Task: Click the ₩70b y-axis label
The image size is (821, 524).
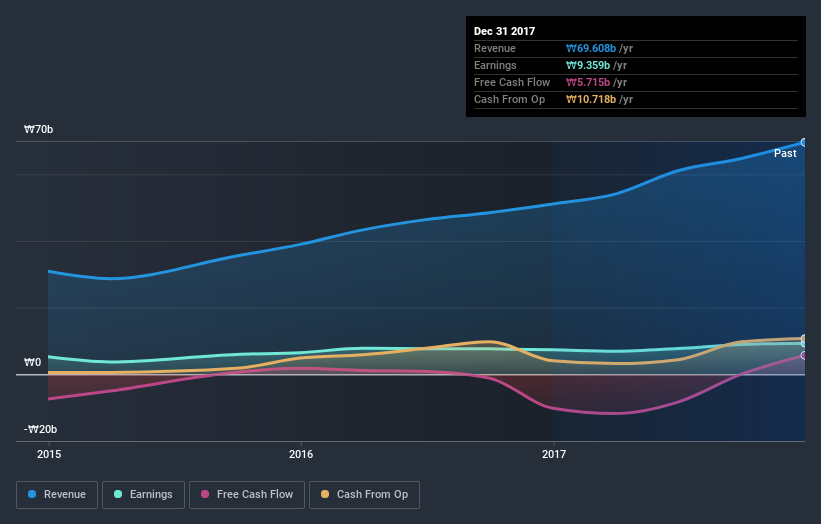Action: tap(39, 129)
